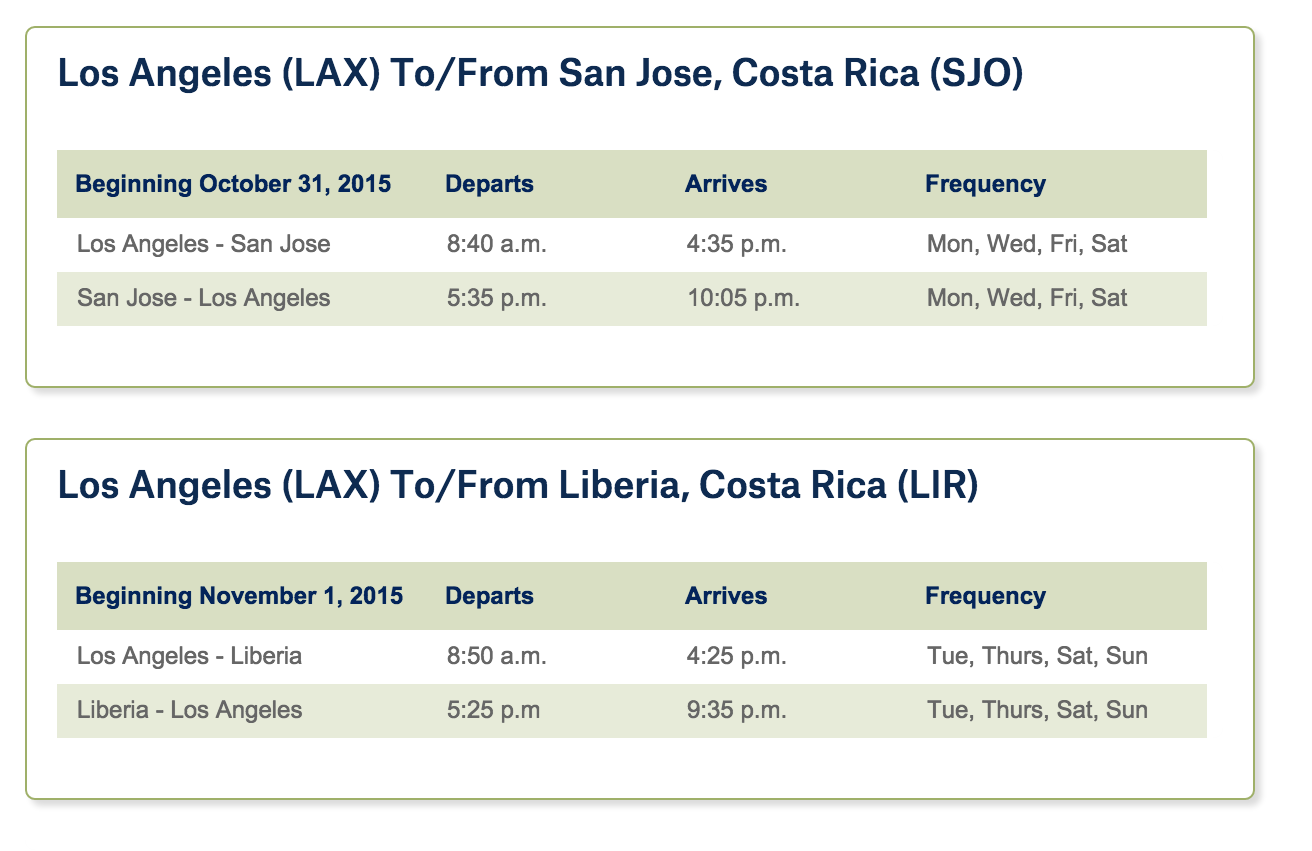Click Frequency column header in San Jose table
The height and width of the screenshot is (851, 1312).
click(x=985, y=185)
